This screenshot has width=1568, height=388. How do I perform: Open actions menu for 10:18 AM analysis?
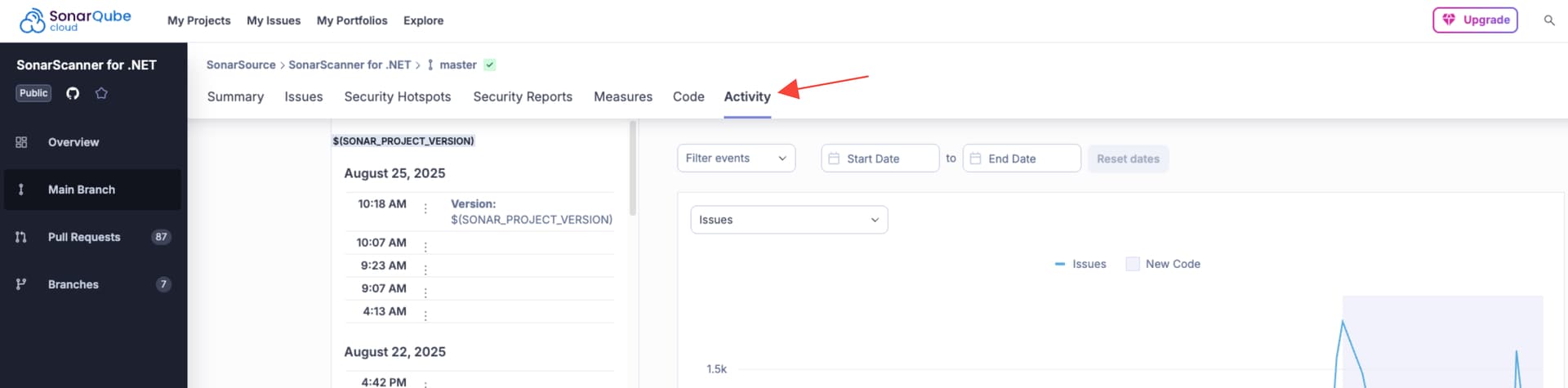click(425, 208)
